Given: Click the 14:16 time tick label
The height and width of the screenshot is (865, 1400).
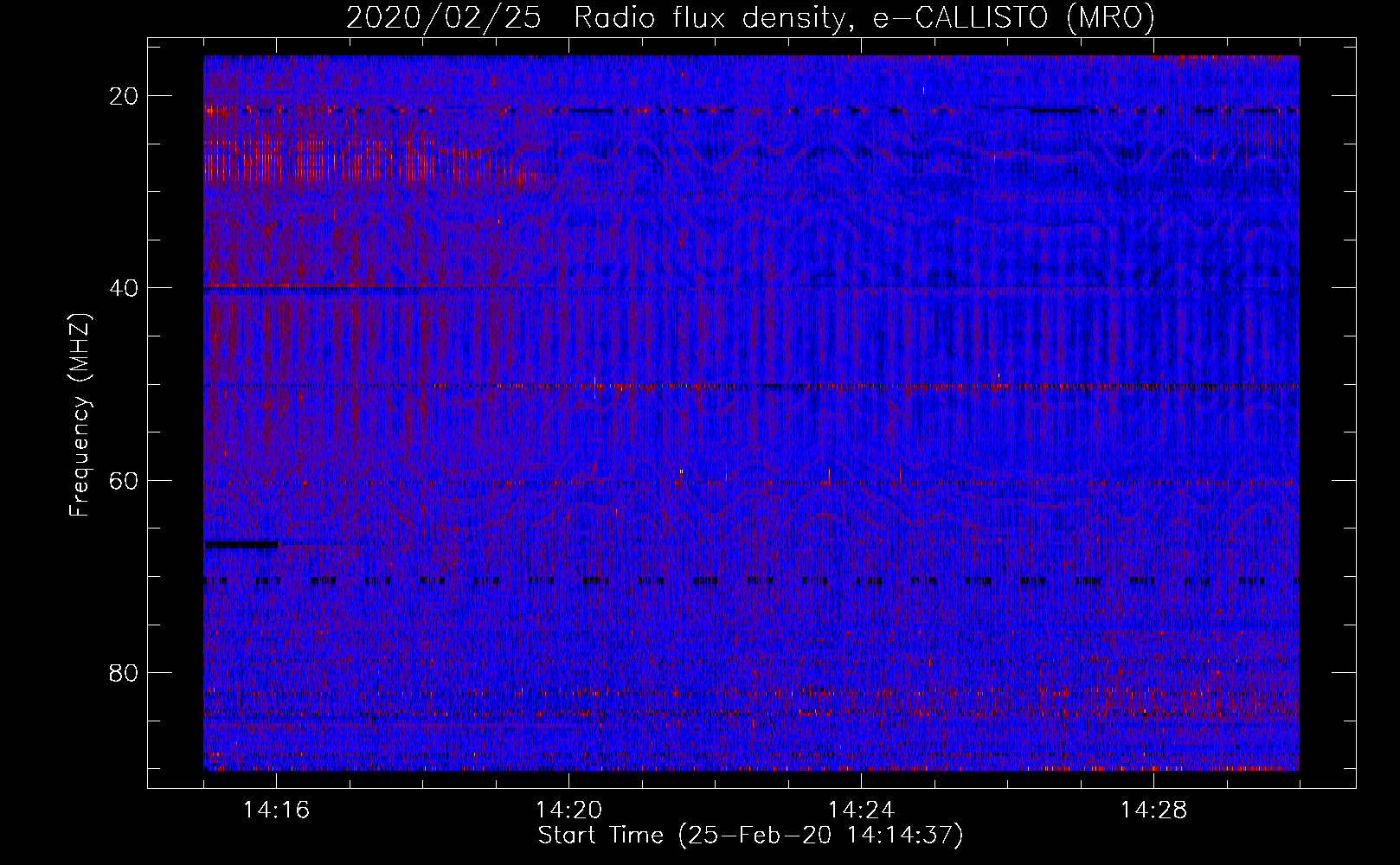Looking at the screenshot, I should 276,811.
